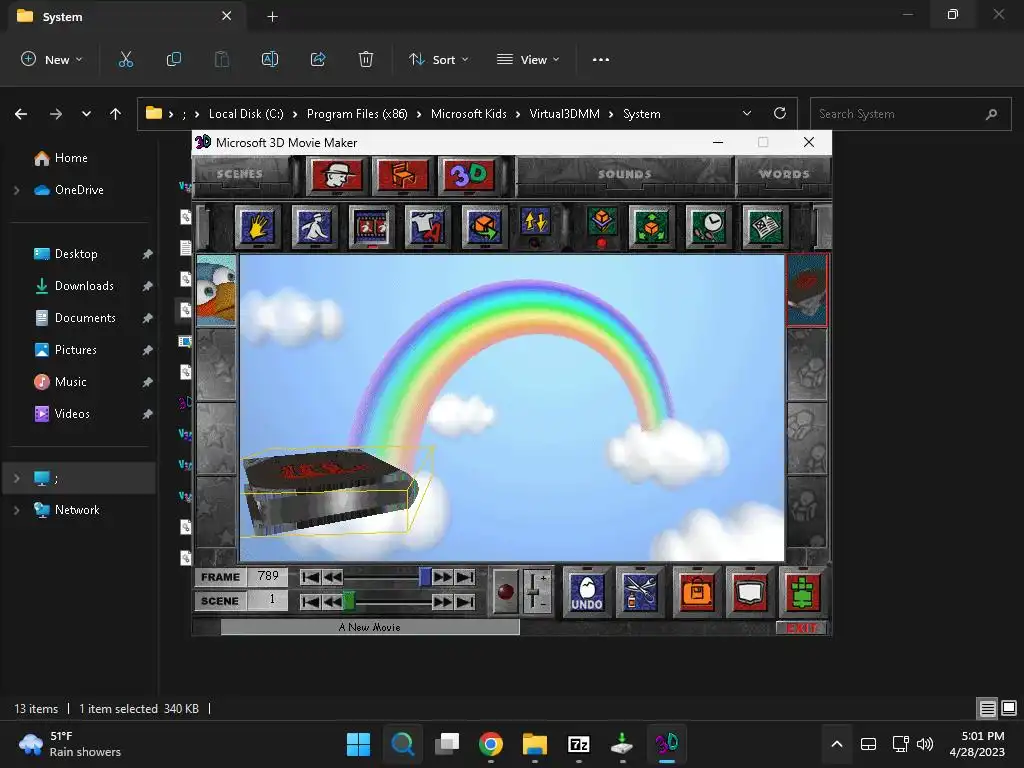Viewport: 1024px width, 768px height.
Task: Open See more options in Explorer
Action: coord(601,59)
